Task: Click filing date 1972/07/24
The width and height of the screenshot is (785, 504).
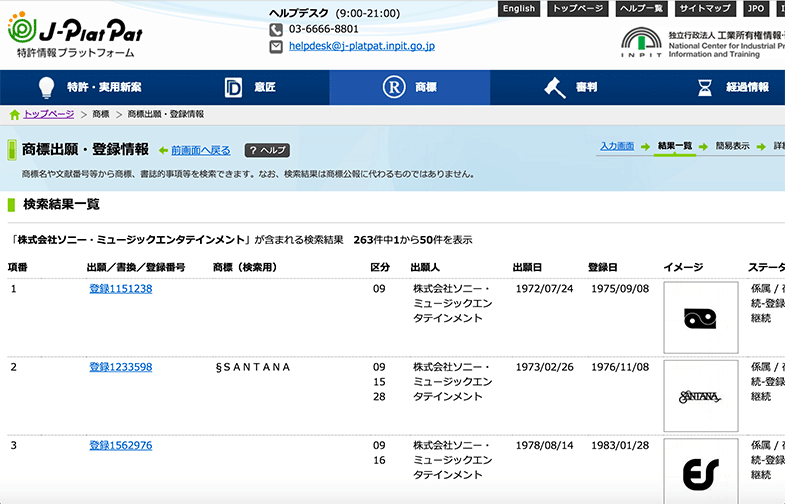Action: [x=544, y=289]
